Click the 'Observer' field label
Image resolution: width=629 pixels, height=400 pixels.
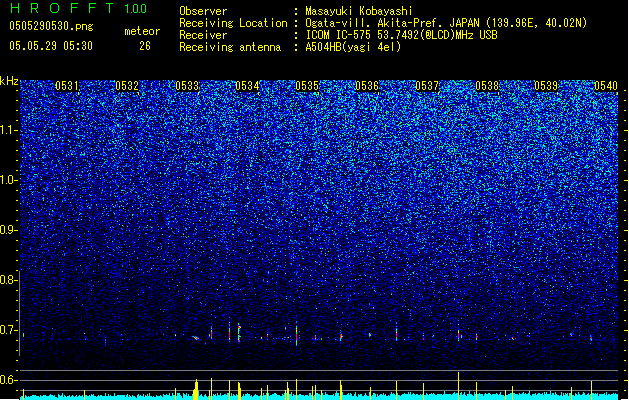[x=203, y=11]
